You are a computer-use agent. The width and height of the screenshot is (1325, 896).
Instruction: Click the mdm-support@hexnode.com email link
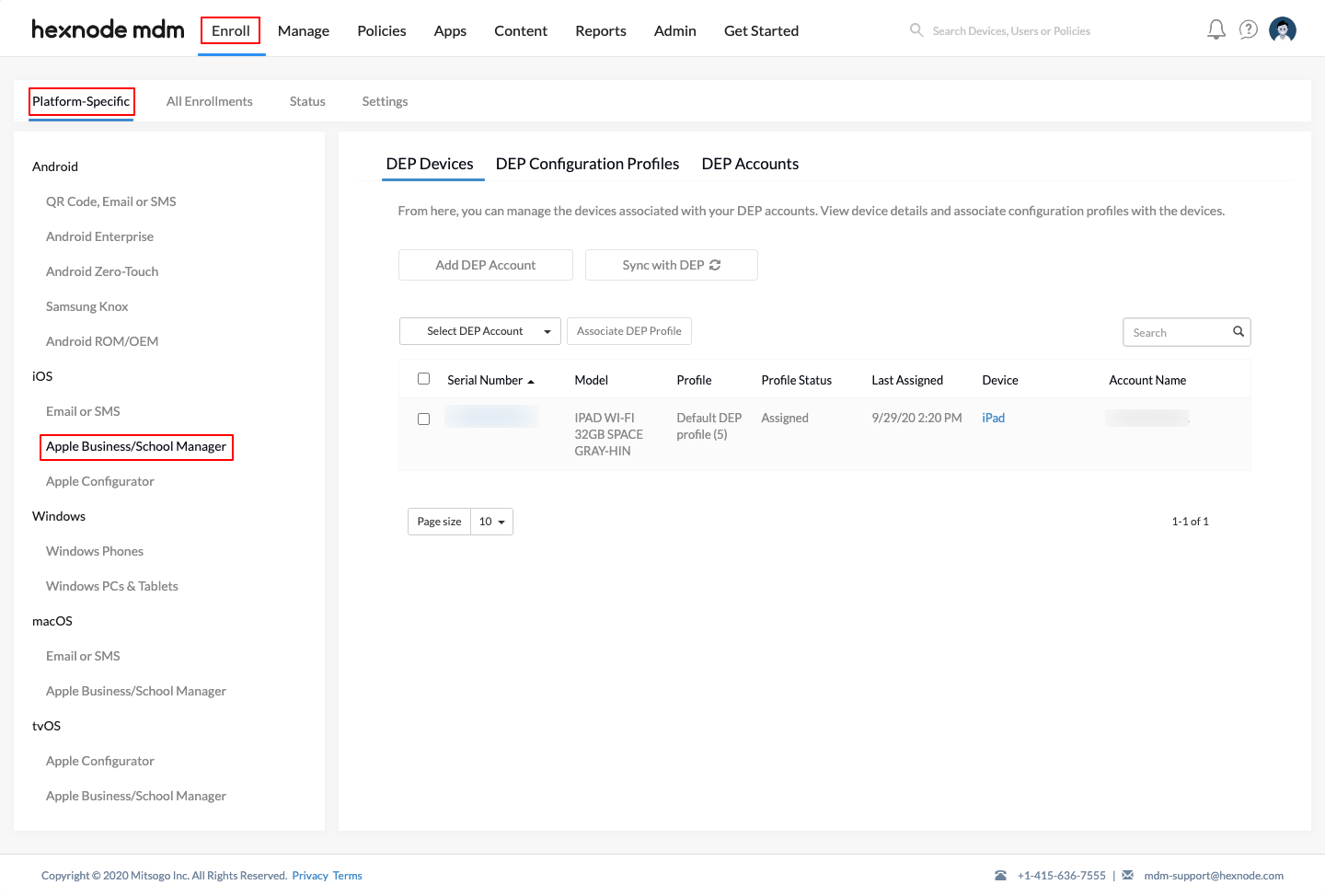(1214, 876)
